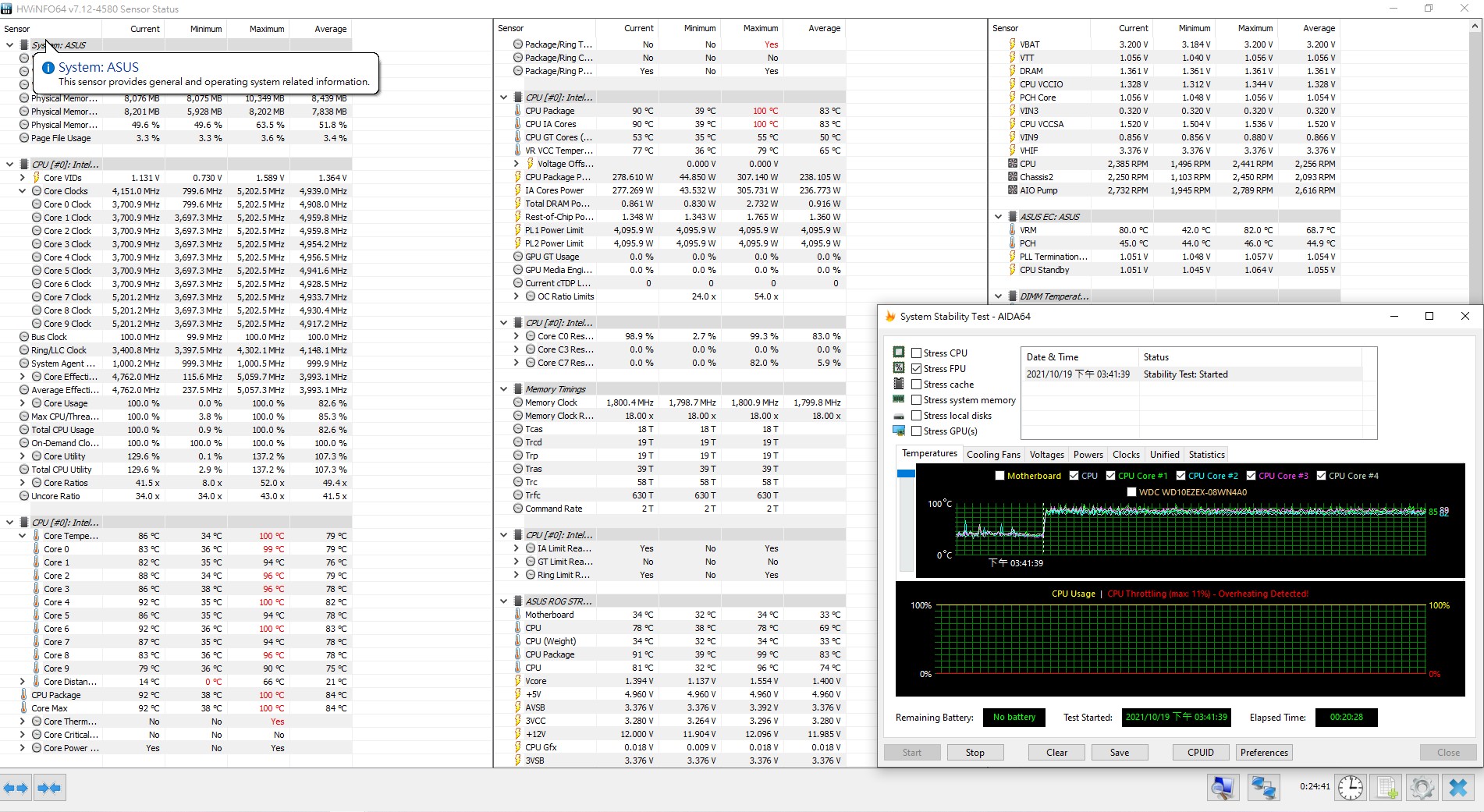
Task: Click the lightning icon beside VBAT
Action: pos(1013,44)
